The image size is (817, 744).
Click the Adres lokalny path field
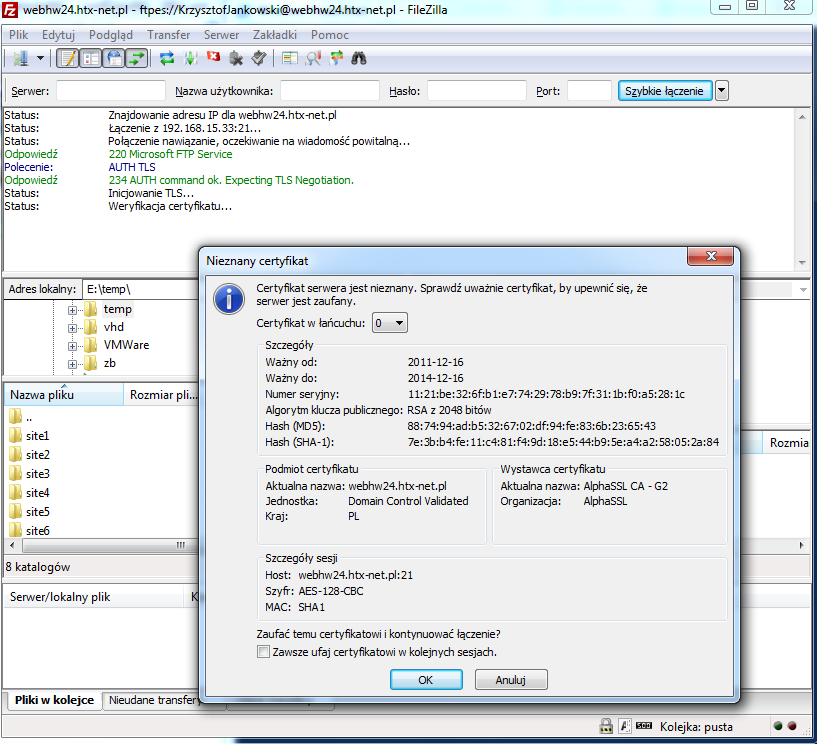(x=141, y=289)
